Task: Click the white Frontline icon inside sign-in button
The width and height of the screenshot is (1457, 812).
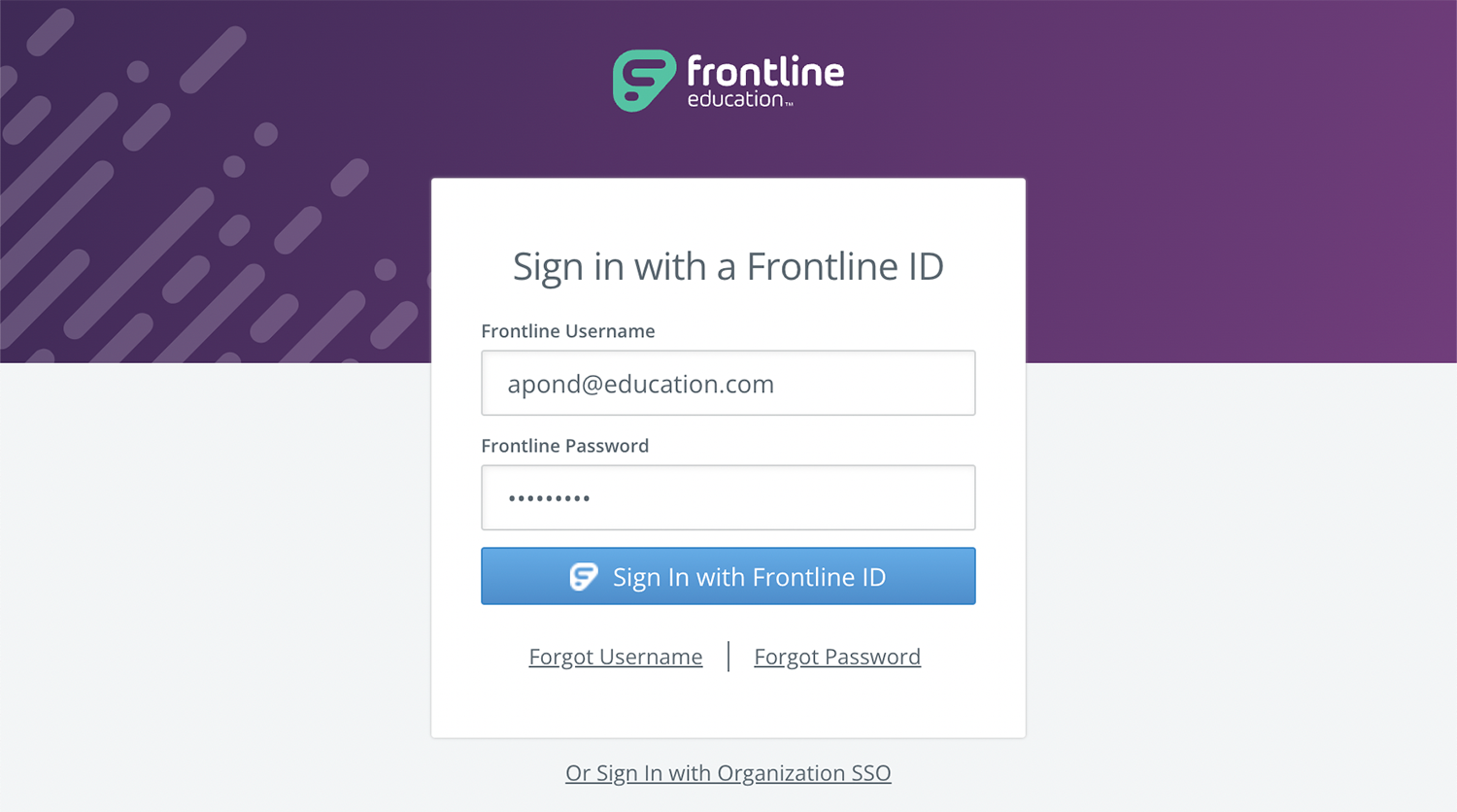Action: [584, 577]
